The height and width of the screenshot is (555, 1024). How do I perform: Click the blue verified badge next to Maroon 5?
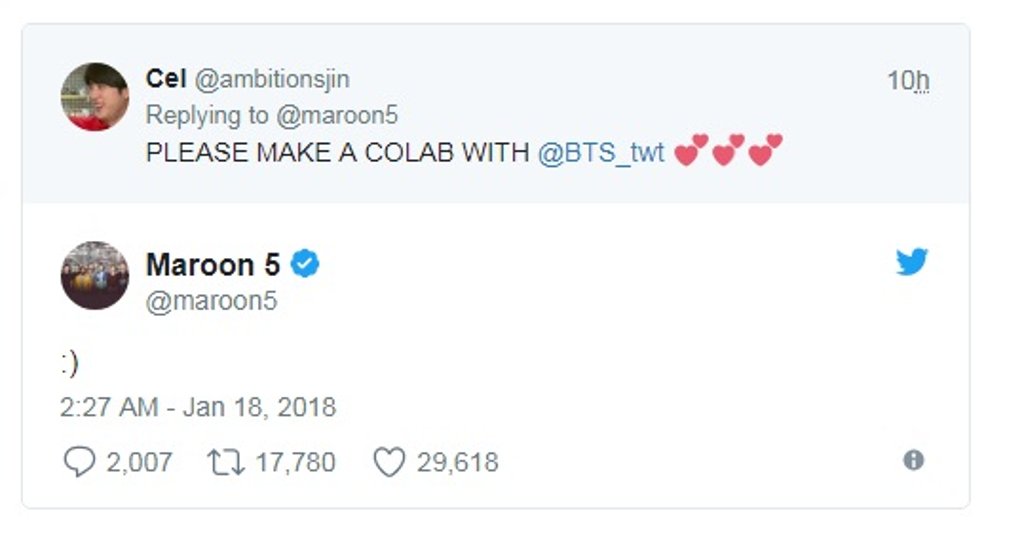305,264
